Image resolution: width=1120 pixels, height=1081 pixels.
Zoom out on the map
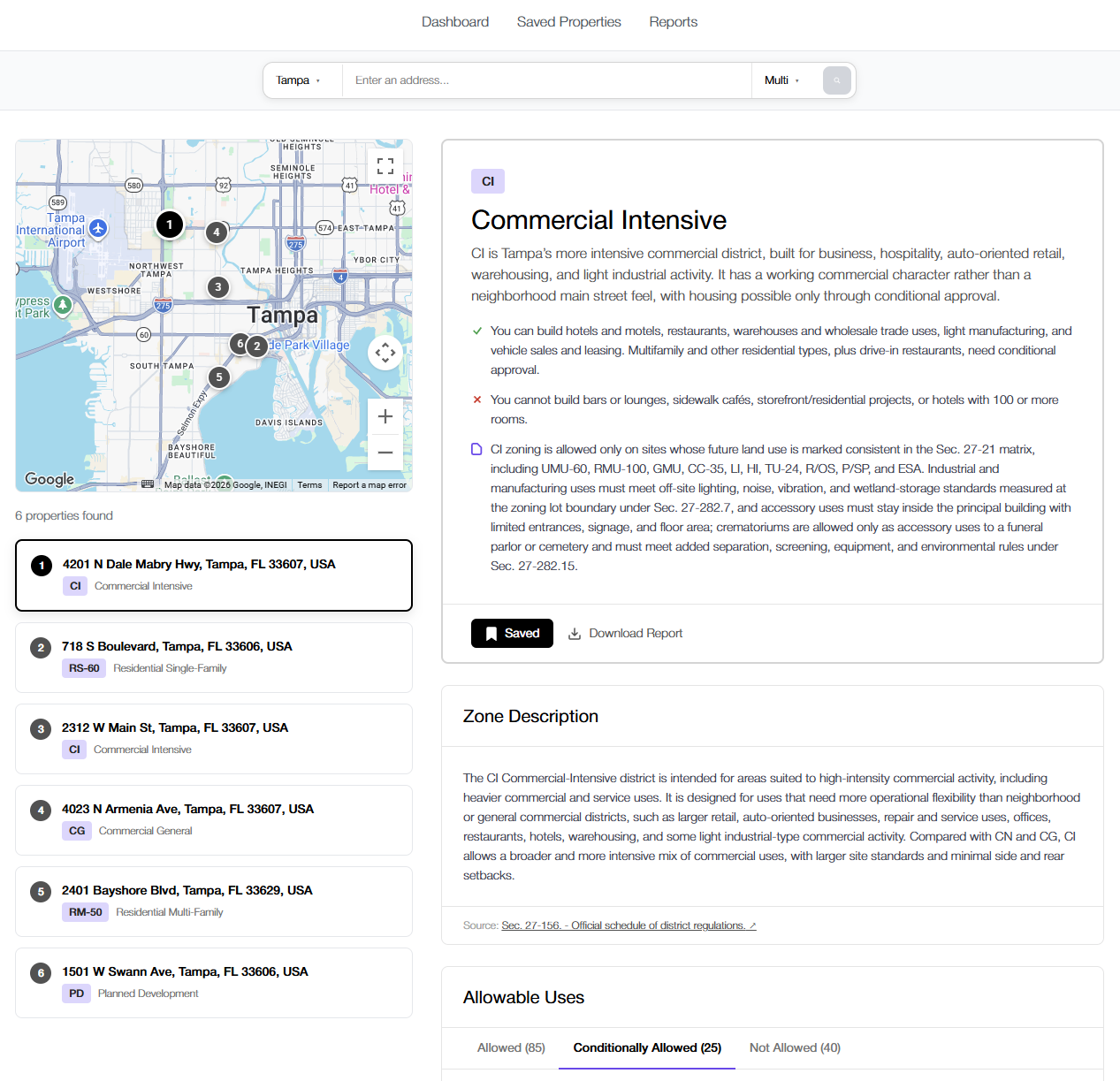(385, 453)
